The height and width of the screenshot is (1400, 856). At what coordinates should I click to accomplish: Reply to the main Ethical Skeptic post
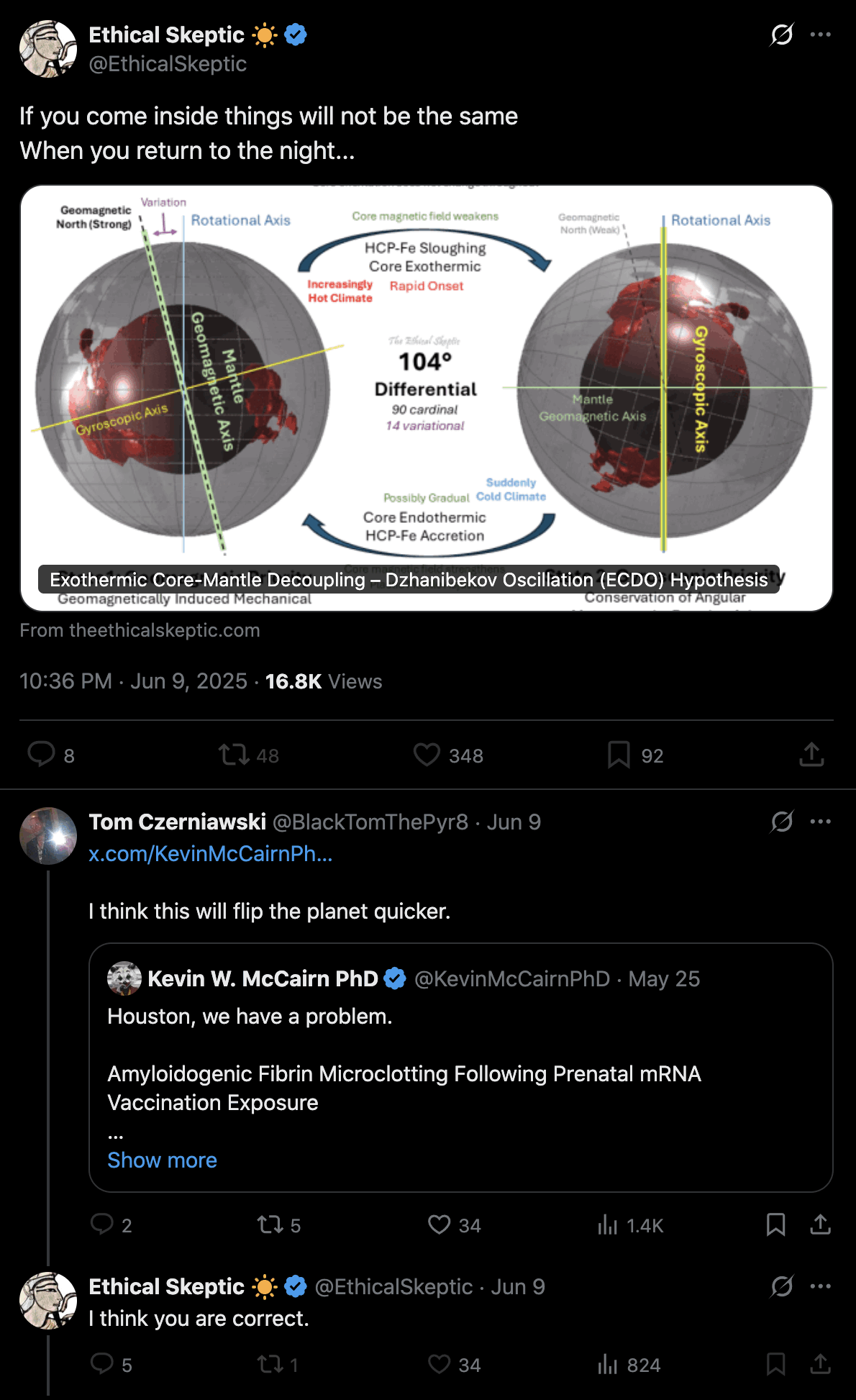42,755
